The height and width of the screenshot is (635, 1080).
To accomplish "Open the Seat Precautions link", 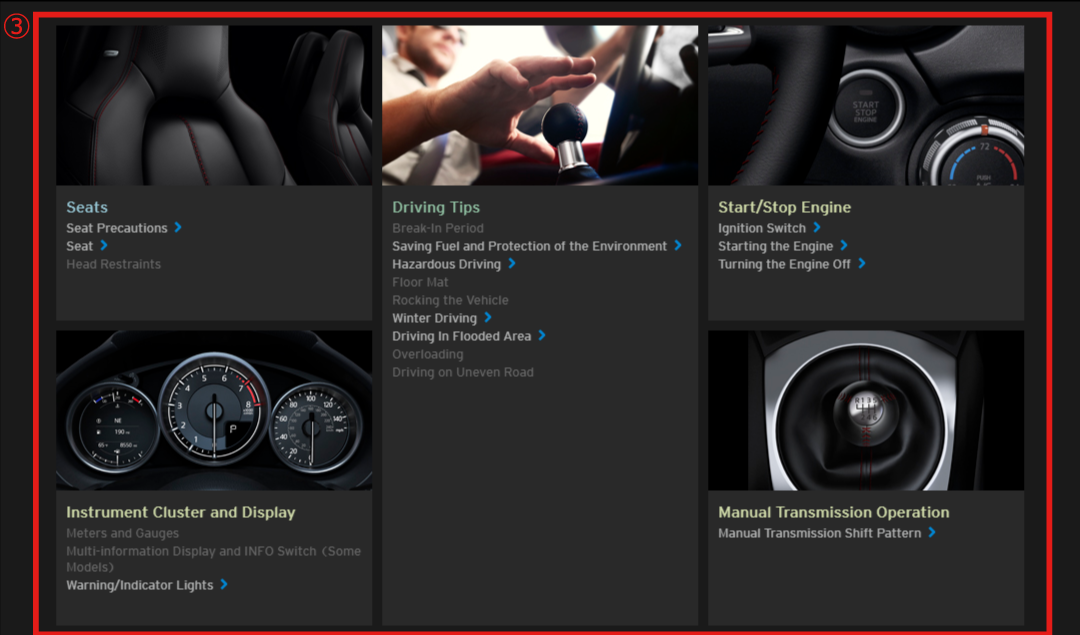I will click(116, 228).
